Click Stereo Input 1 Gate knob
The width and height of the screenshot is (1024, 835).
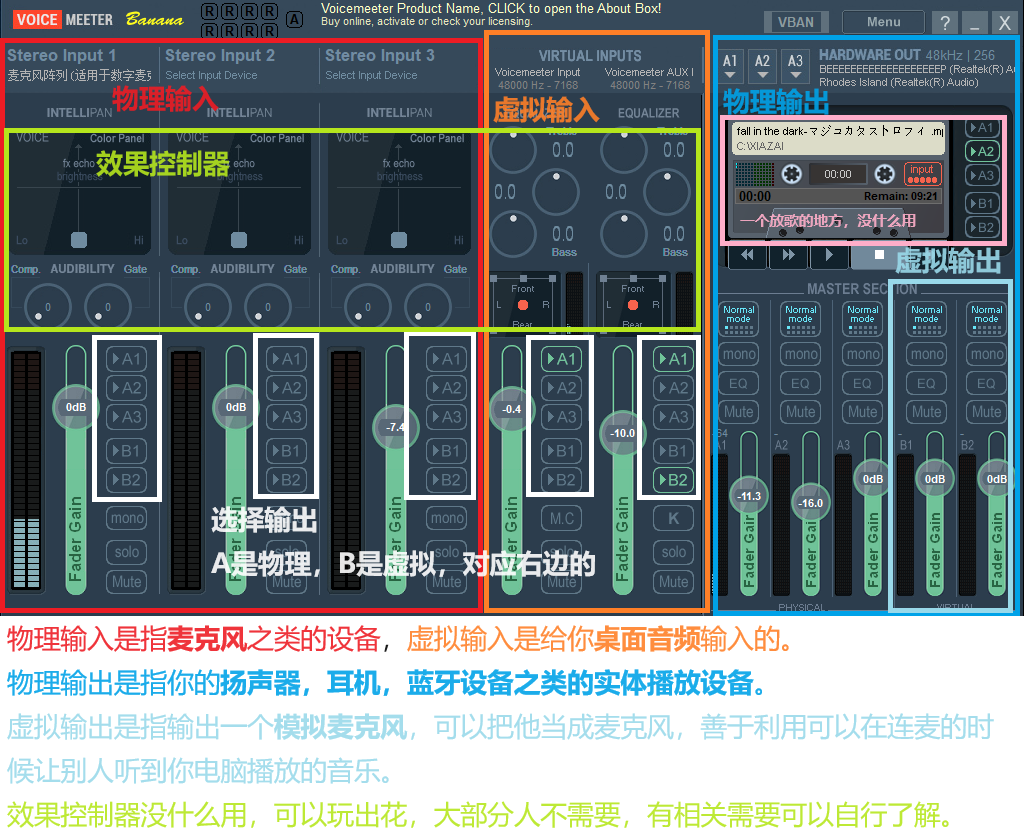click(107, 306)
